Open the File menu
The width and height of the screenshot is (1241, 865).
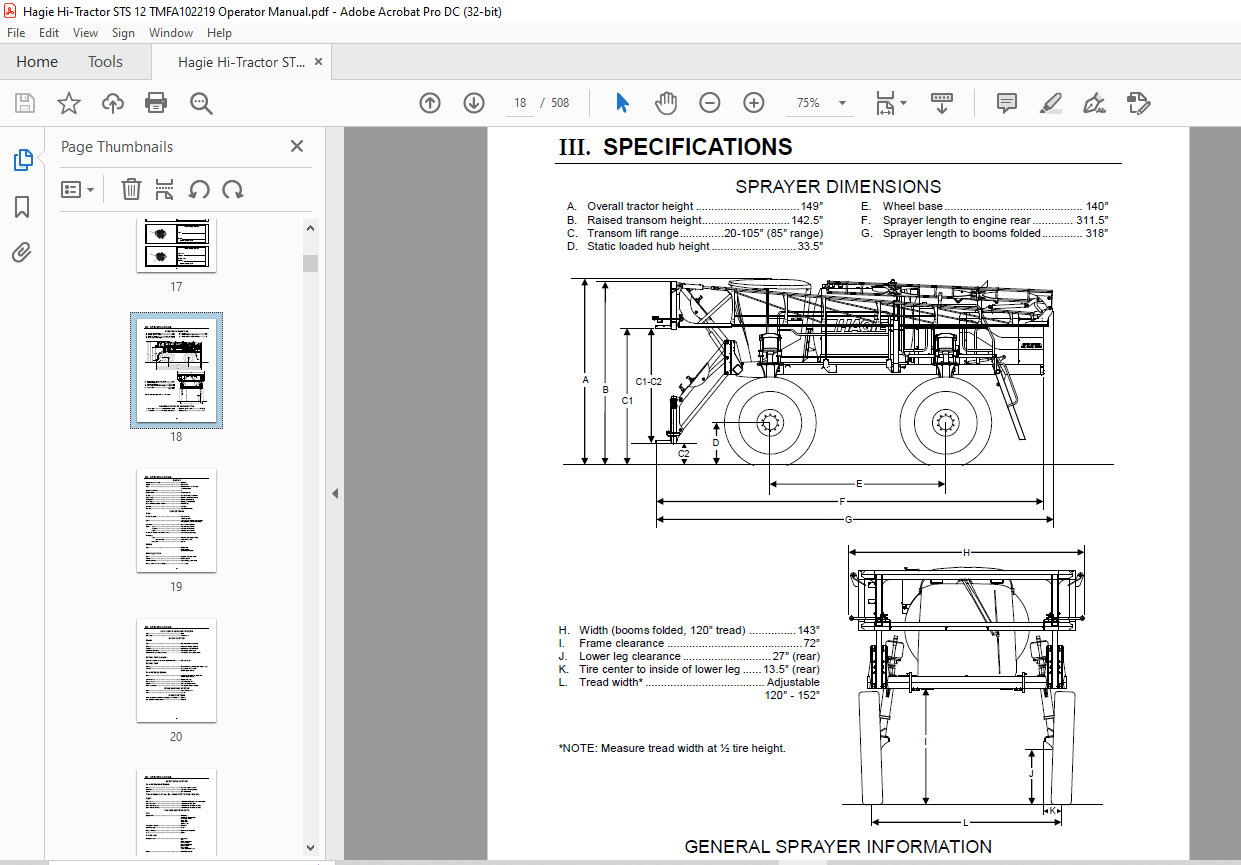16,33
